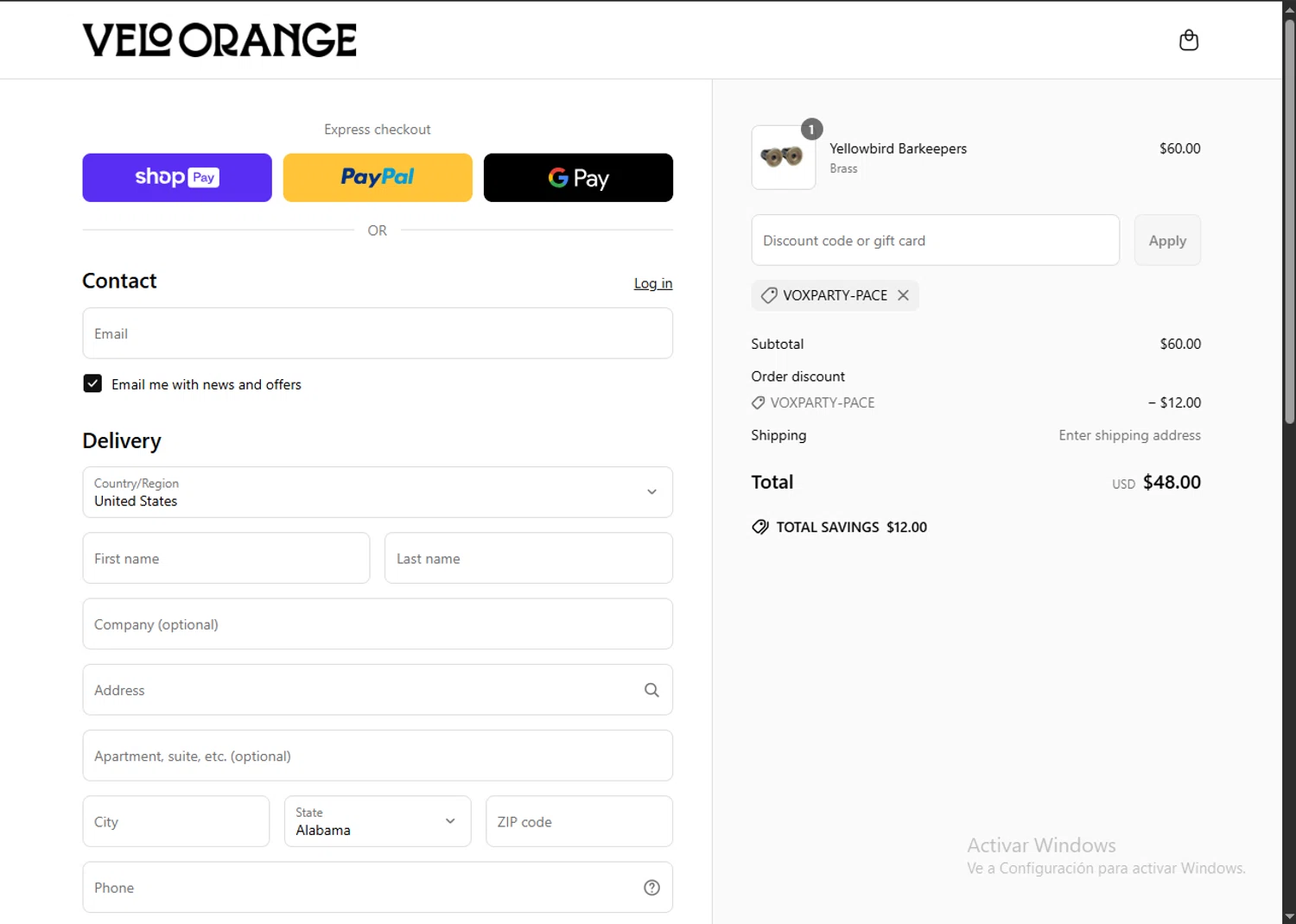Pay with PayPal express button
Screen dimensions: 1296x924
click(x=378, y=178)
